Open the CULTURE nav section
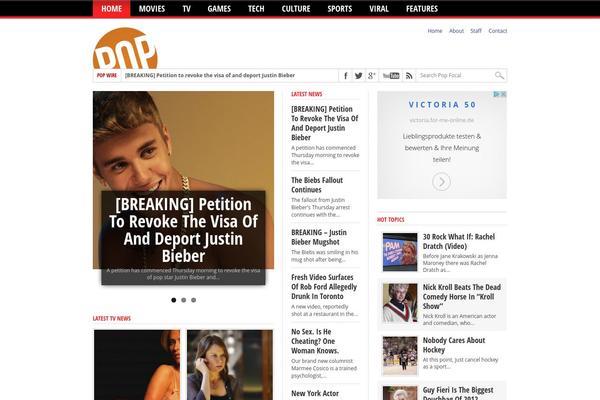This screenshot has width=600, height=400. click(x=296, y=8)
